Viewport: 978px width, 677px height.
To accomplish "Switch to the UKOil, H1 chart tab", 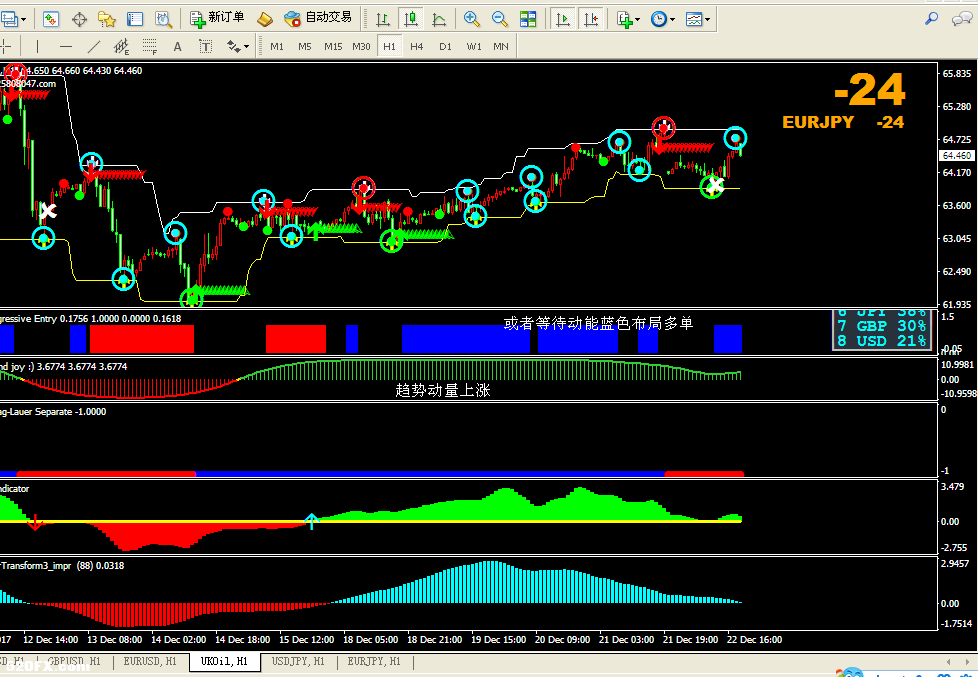I will (x=225, y=661).
